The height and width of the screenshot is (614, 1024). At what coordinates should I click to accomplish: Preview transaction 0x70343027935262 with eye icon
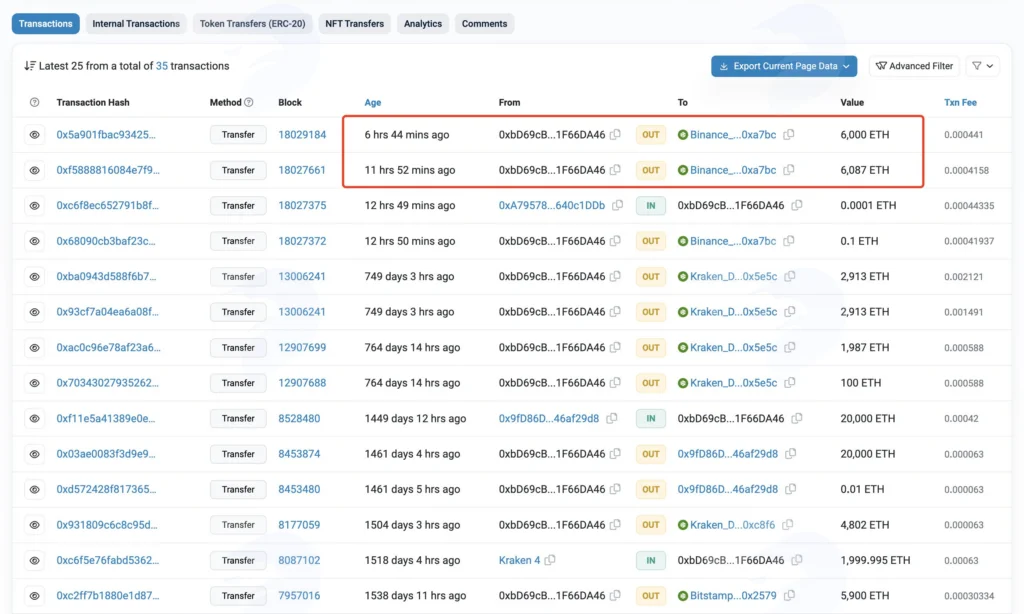pyautogui.click(x=35, y=383)
